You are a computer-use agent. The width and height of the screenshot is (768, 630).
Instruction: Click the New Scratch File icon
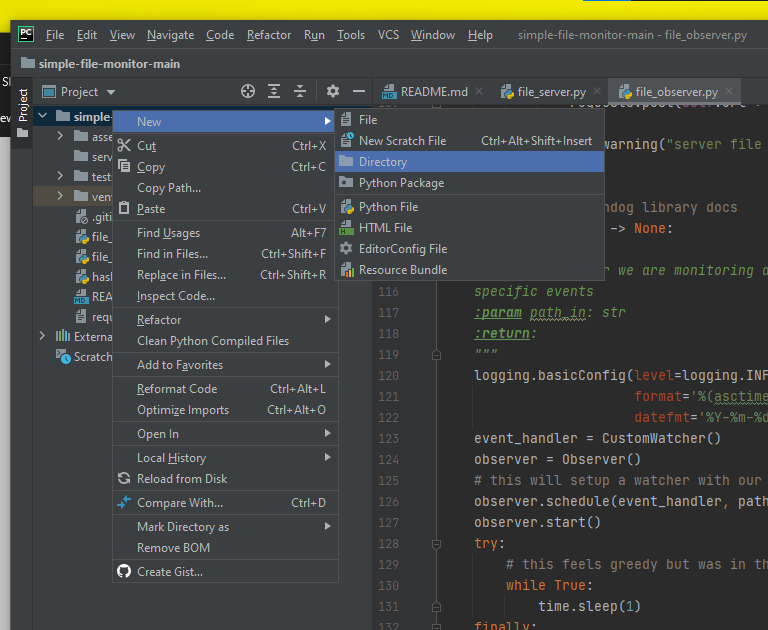pos(347,140)
